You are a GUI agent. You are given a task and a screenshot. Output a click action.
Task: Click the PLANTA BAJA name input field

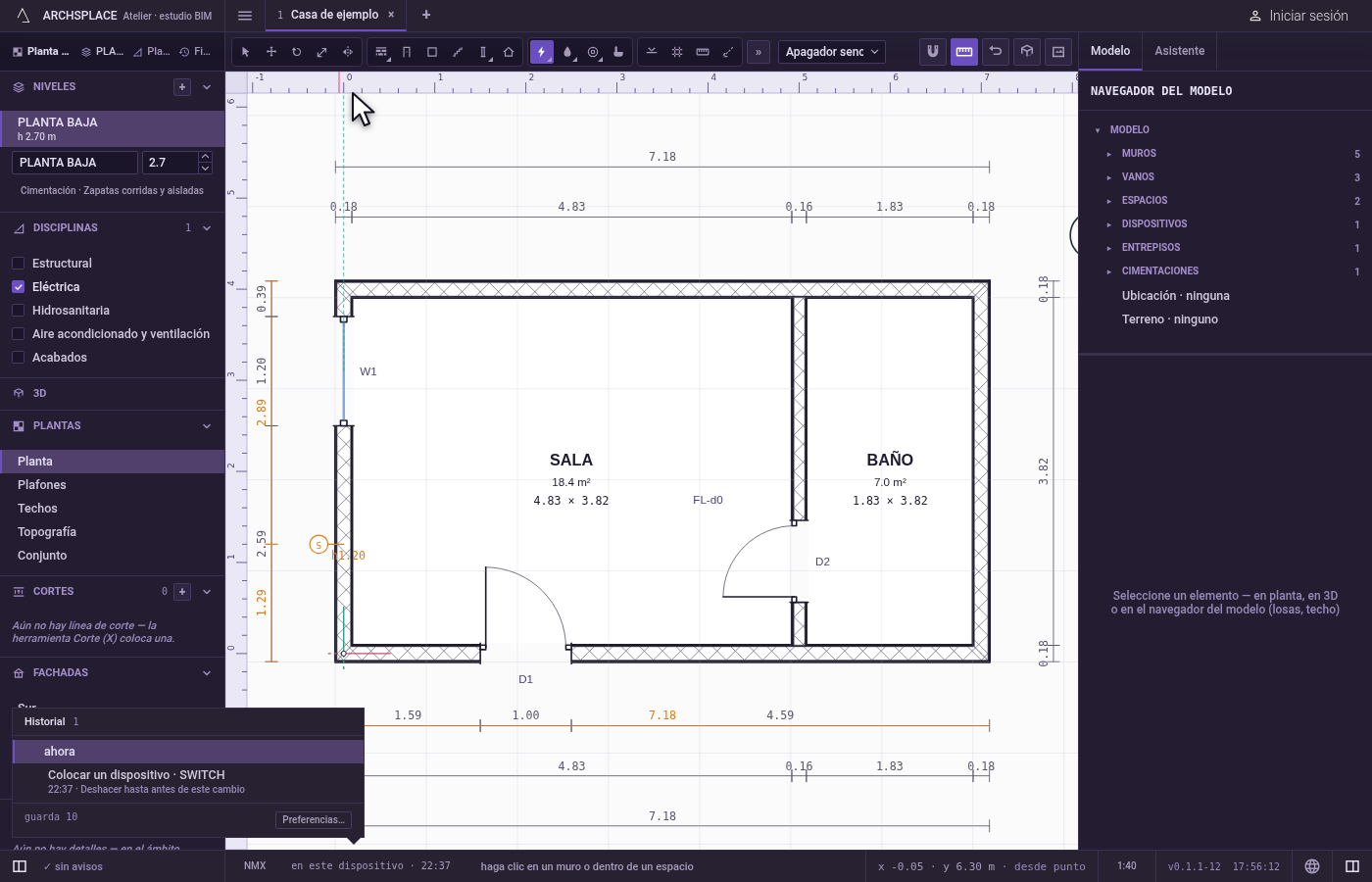click(75, 163)
